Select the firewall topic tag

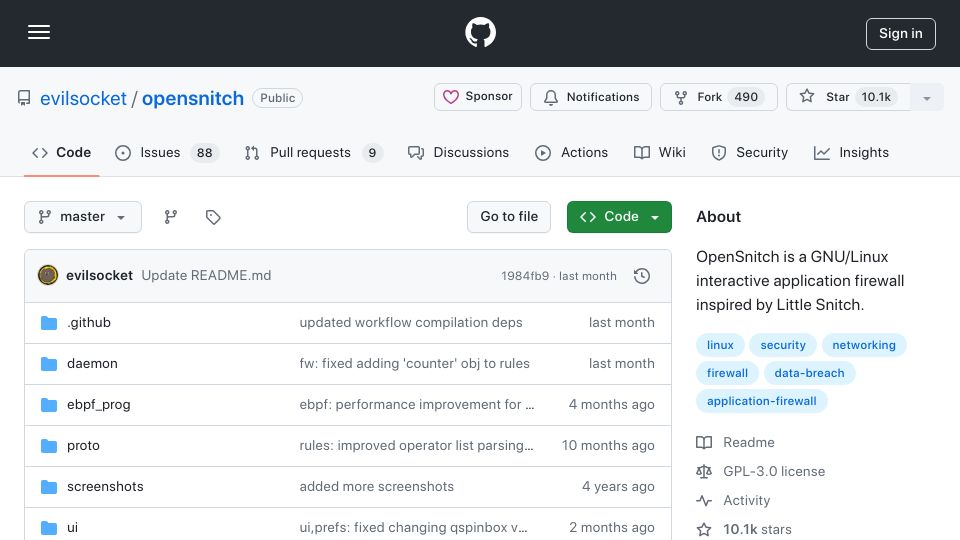coord(727,373)
